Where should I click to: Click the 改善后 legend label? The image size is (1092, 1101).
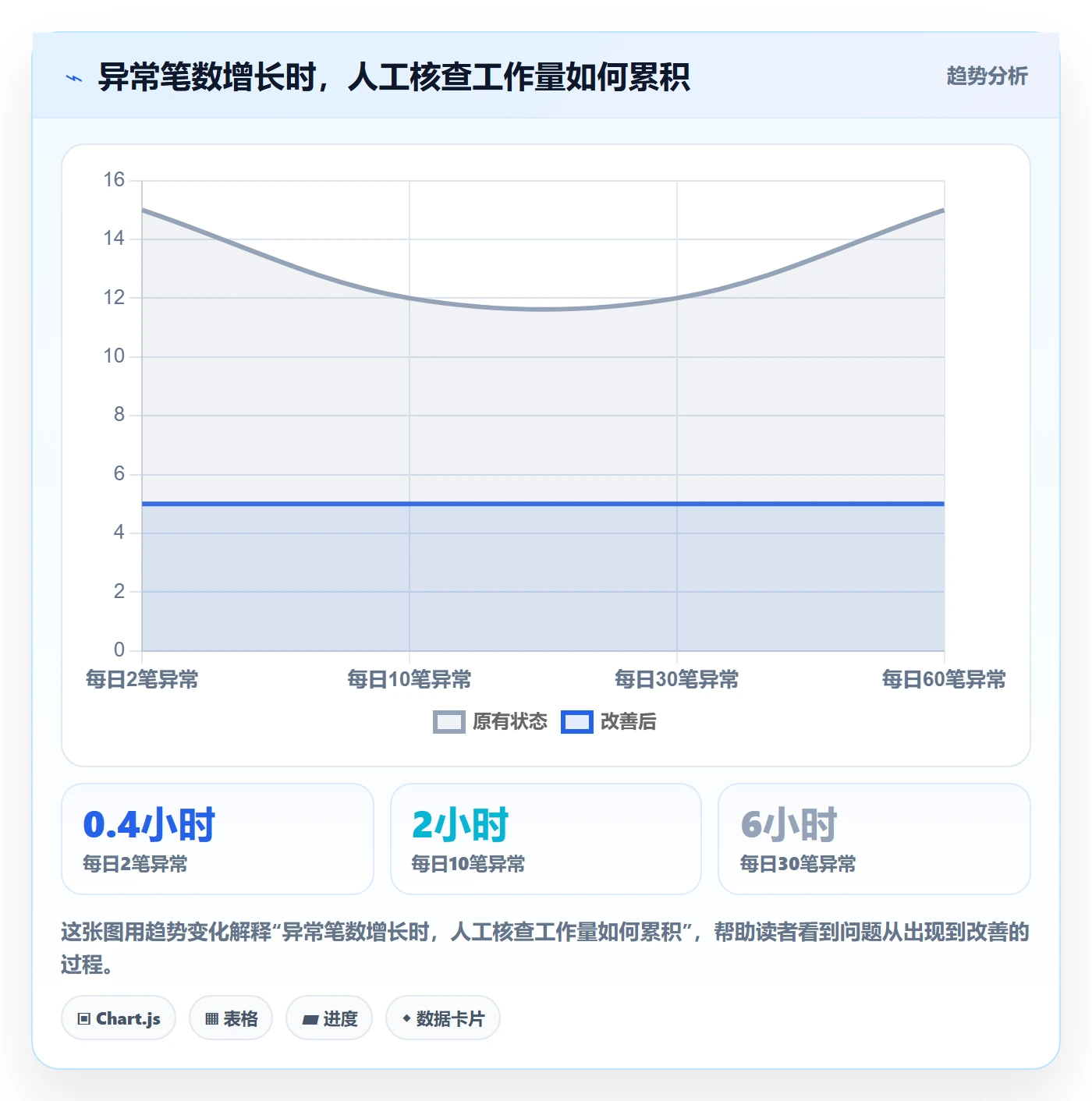628,722
